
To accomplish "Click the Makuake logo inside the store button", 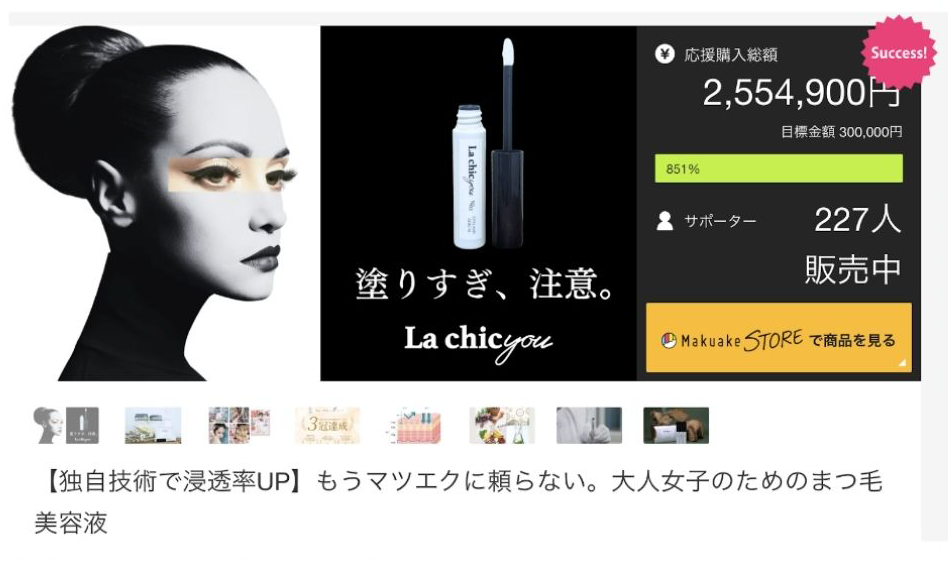I will pyautogui.click(x=668, y=341).
